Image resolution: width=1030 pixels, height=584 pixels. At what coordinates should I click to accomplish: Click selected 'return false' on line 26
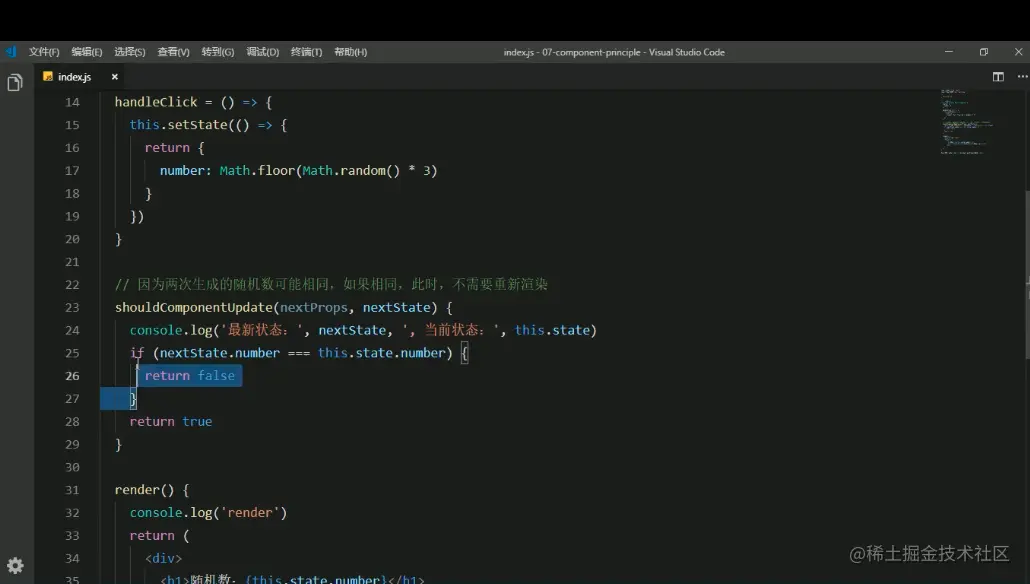click(x=190, y=376)
